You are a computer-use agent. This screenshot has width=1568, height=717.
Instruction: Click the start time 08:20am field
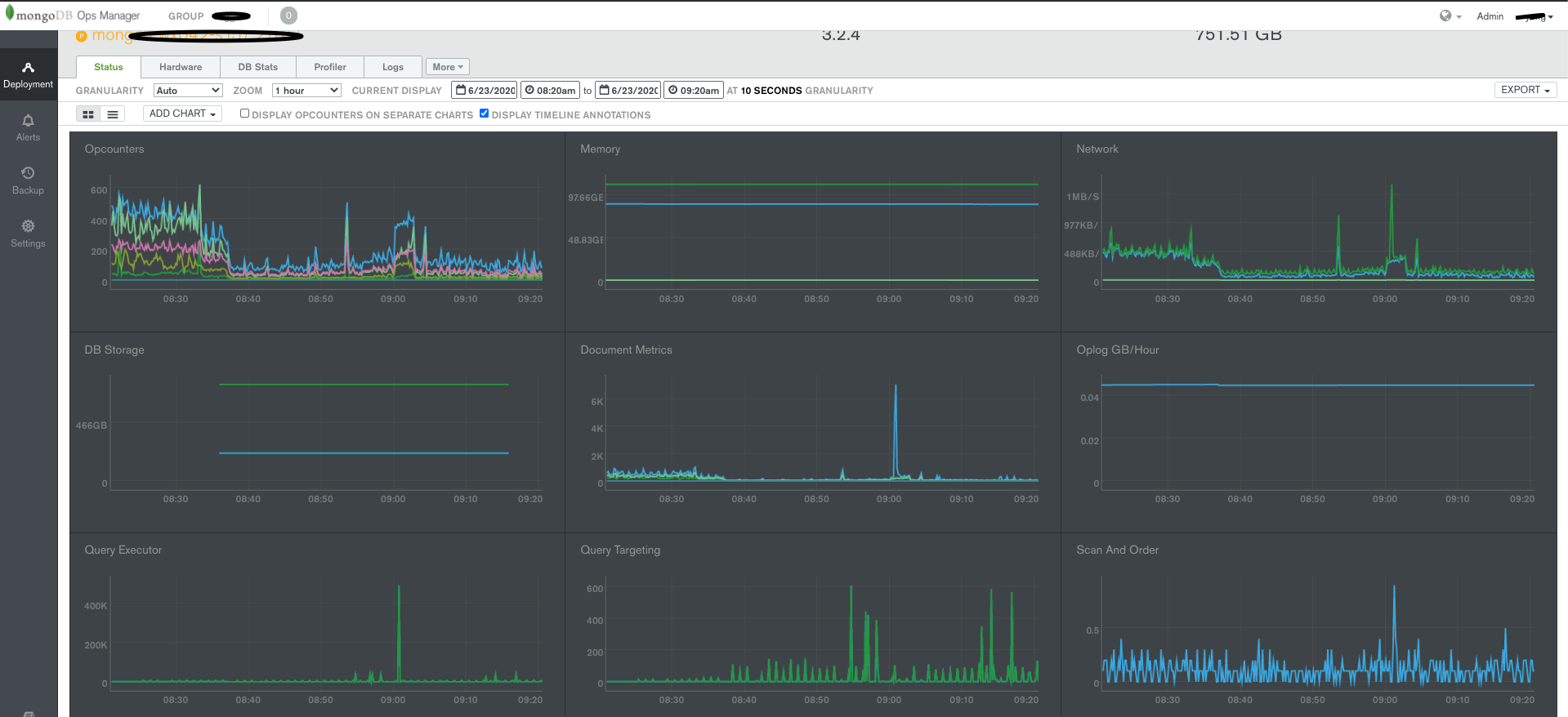coord(550,90)
